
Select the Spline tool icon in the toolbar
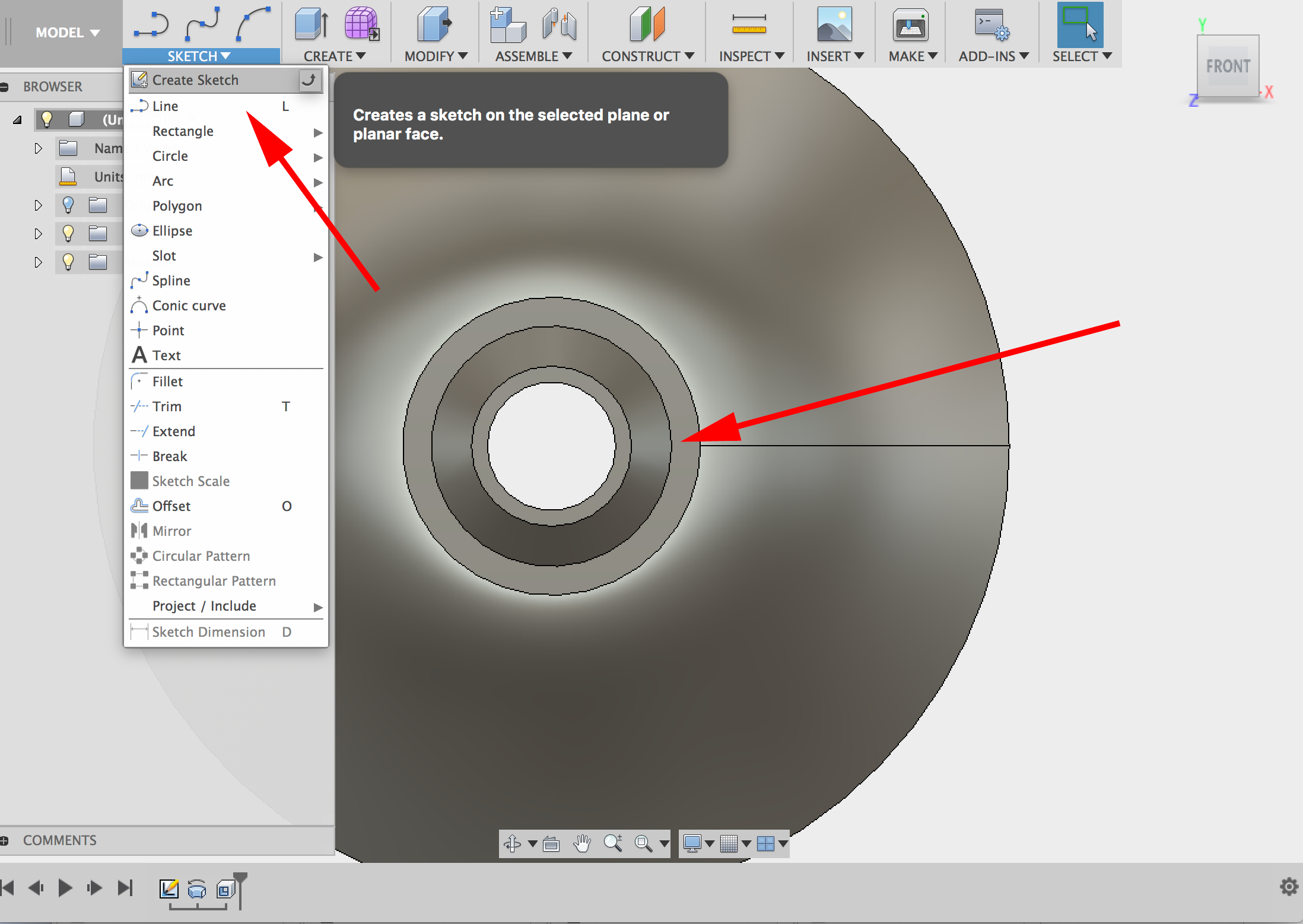click(x=202, y=25)
